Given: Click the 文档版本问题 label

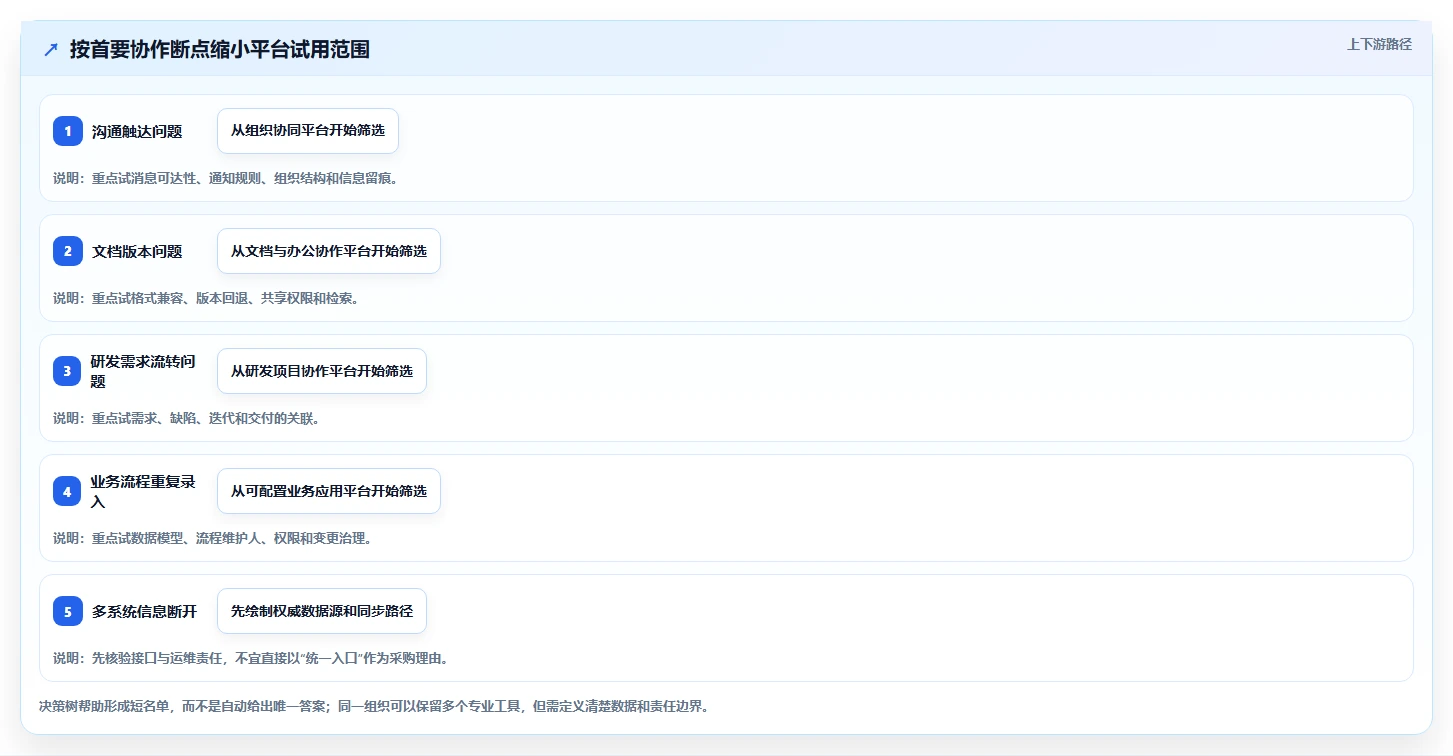Looking at the screenshot, I should click(x=137, y=251).
